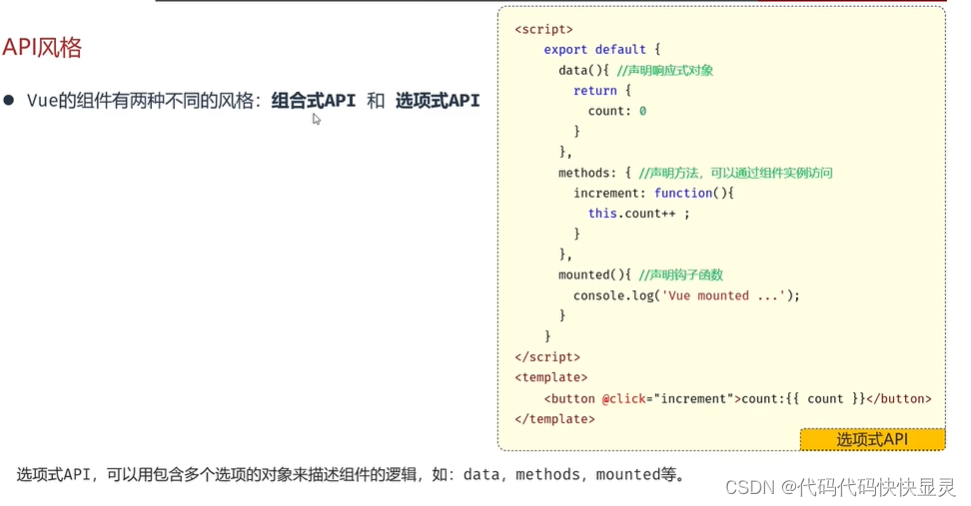Click the 'return {' code line
Image resolution: width=971 pixels, height=506 pixels.
(602, 90)
